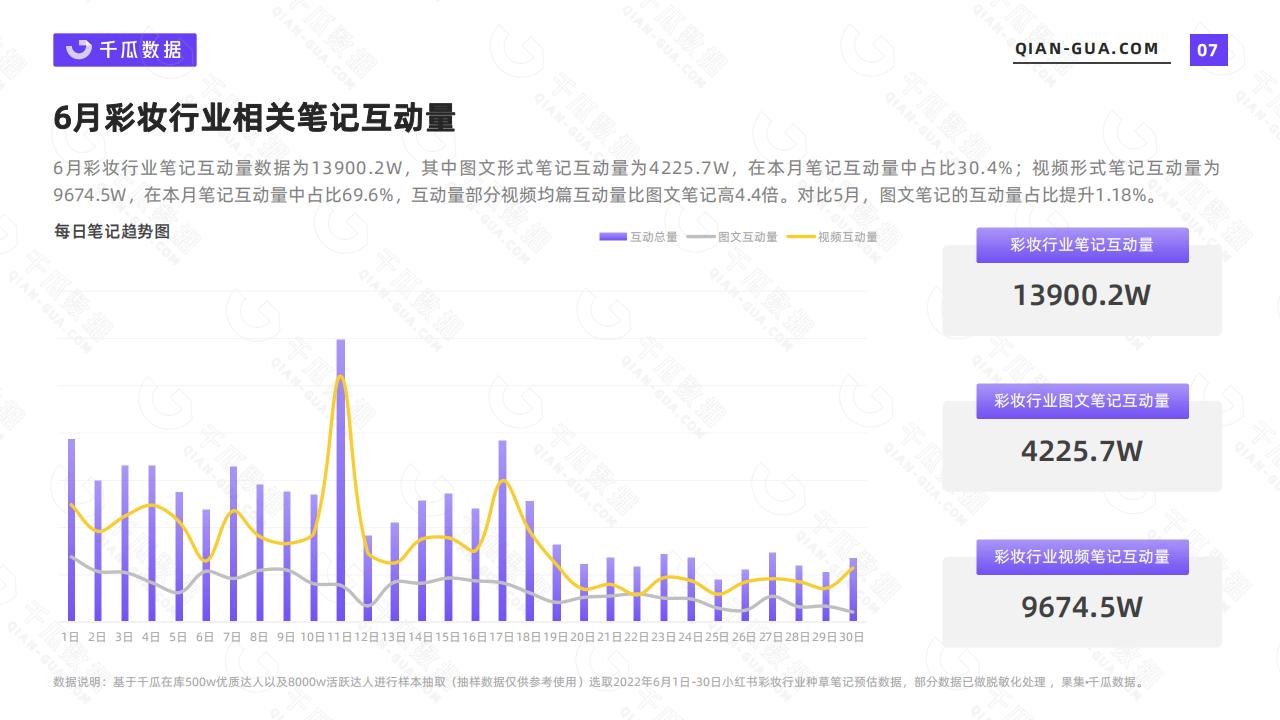This screenshot has width=1280, height=720.
Task: Click the tallest bar for 11日
Action: click(340, 480)
